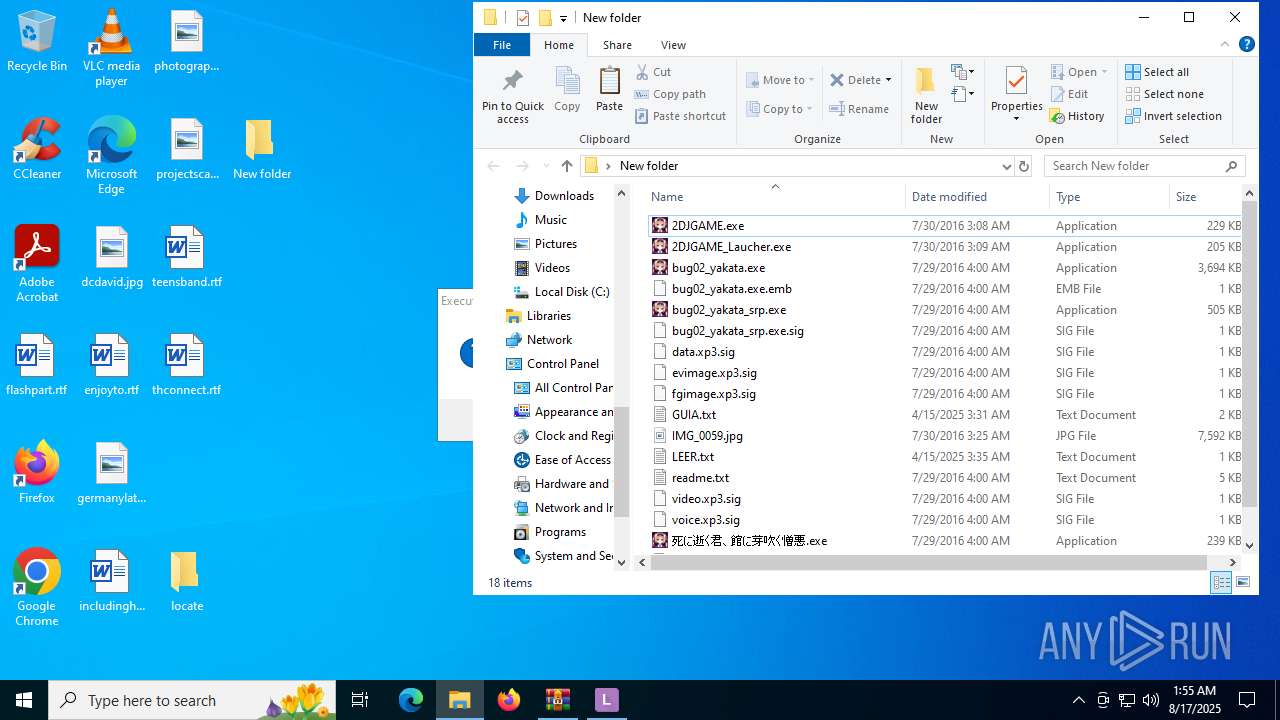This screenshot has height=720, width=1280.
Task: Collapse the ribbon with the chevron
Action: click(x=1225, y=45)
